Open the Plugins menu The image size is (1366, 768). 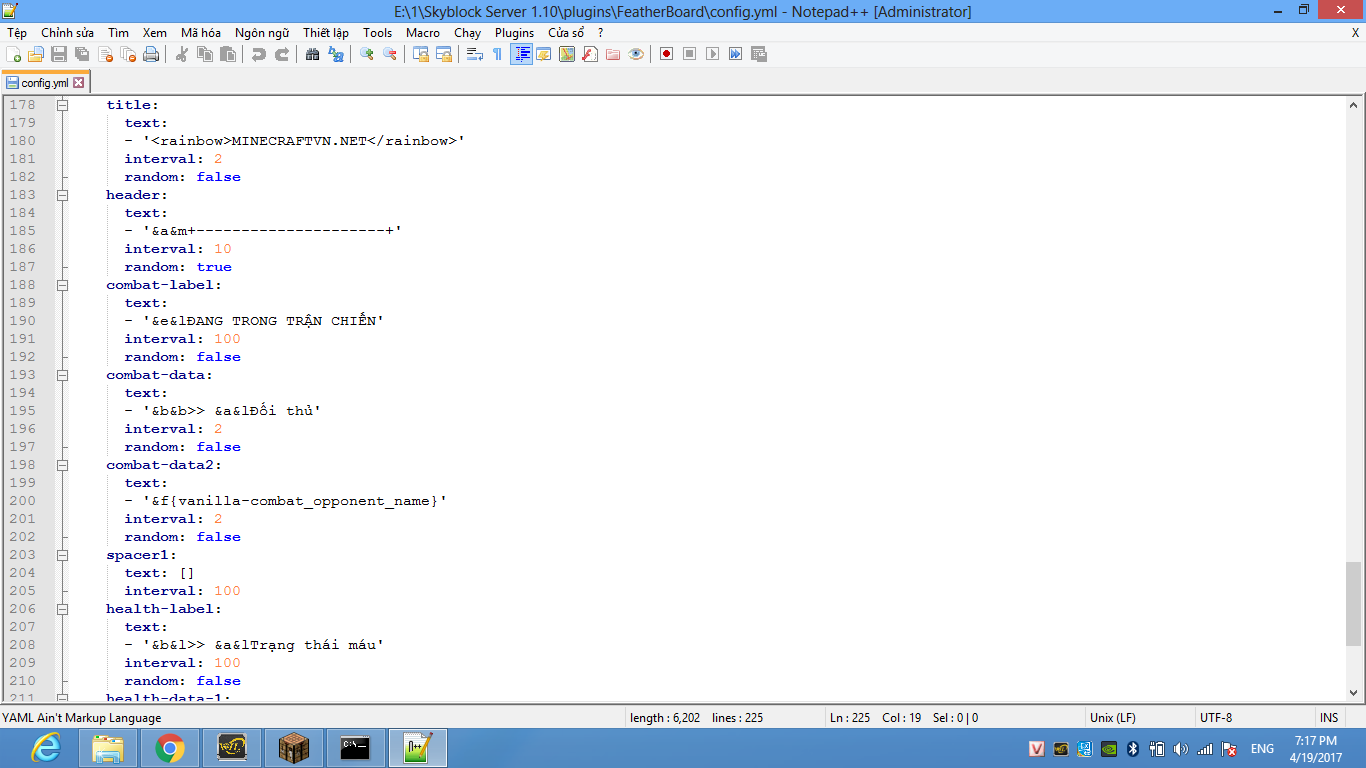515,32
